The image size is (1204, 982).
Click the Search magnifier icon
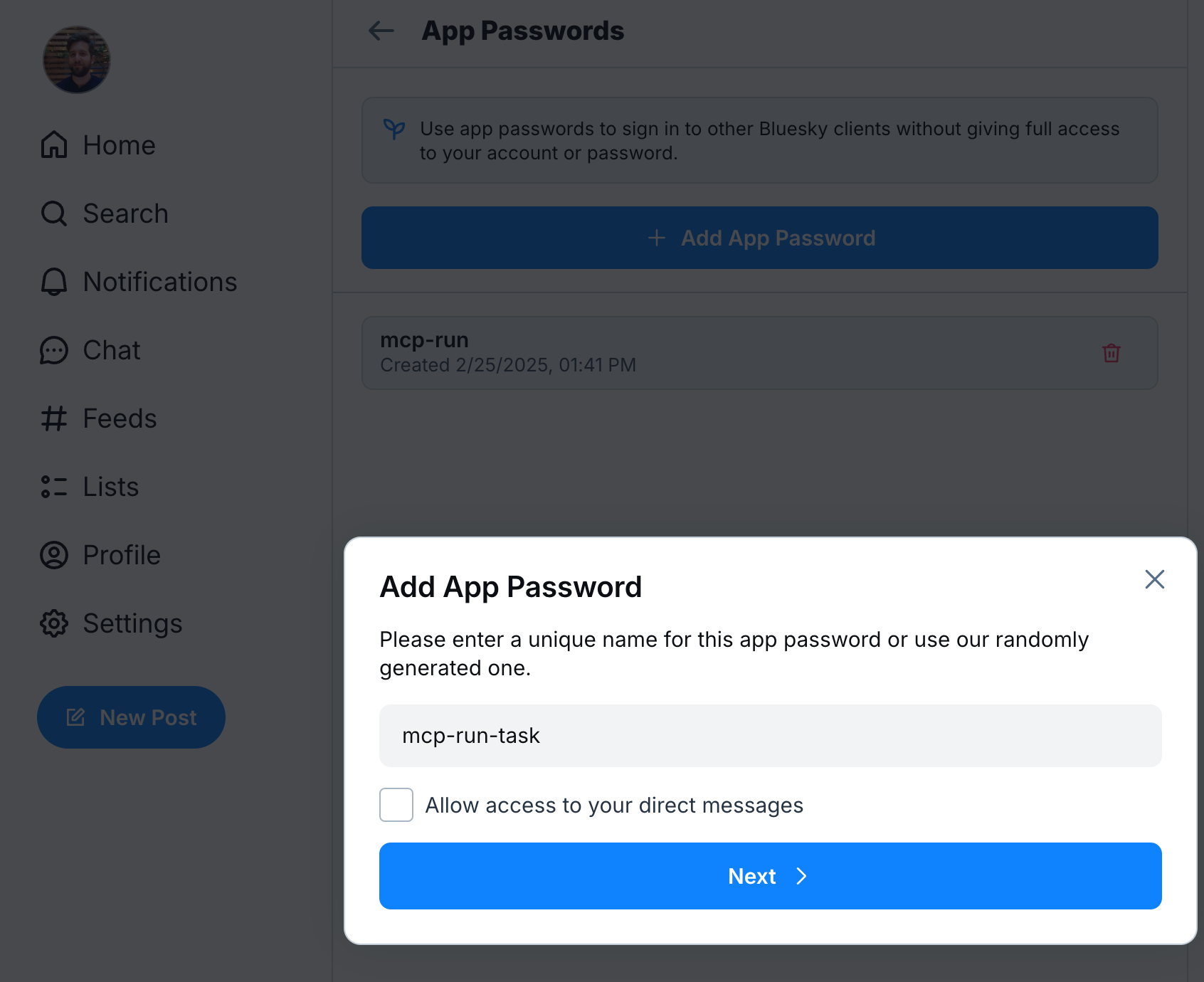point(54,213)
